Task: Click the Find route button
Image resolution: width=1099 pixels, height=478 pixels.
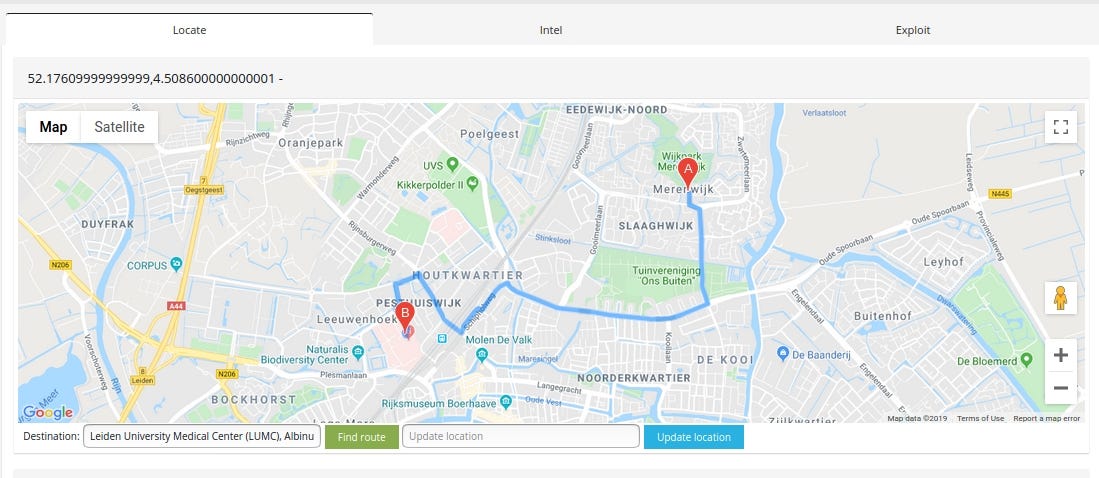Action: coord(362,437)
